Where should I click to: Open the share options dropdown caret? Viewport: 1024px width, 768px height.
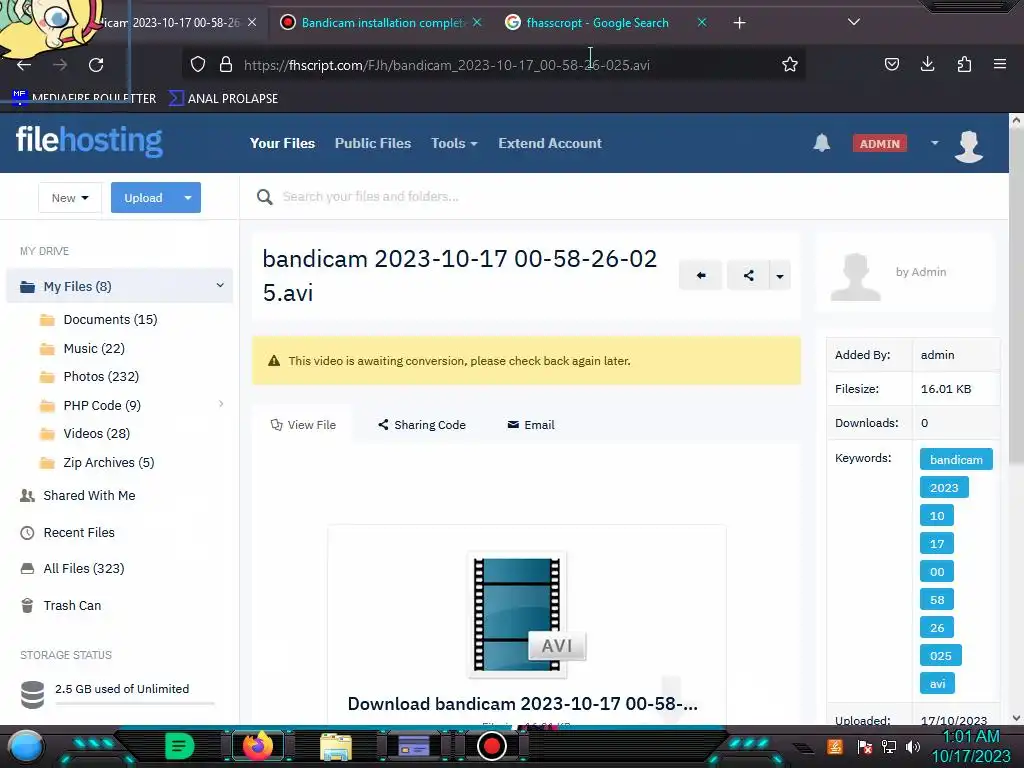coord(780,276)
